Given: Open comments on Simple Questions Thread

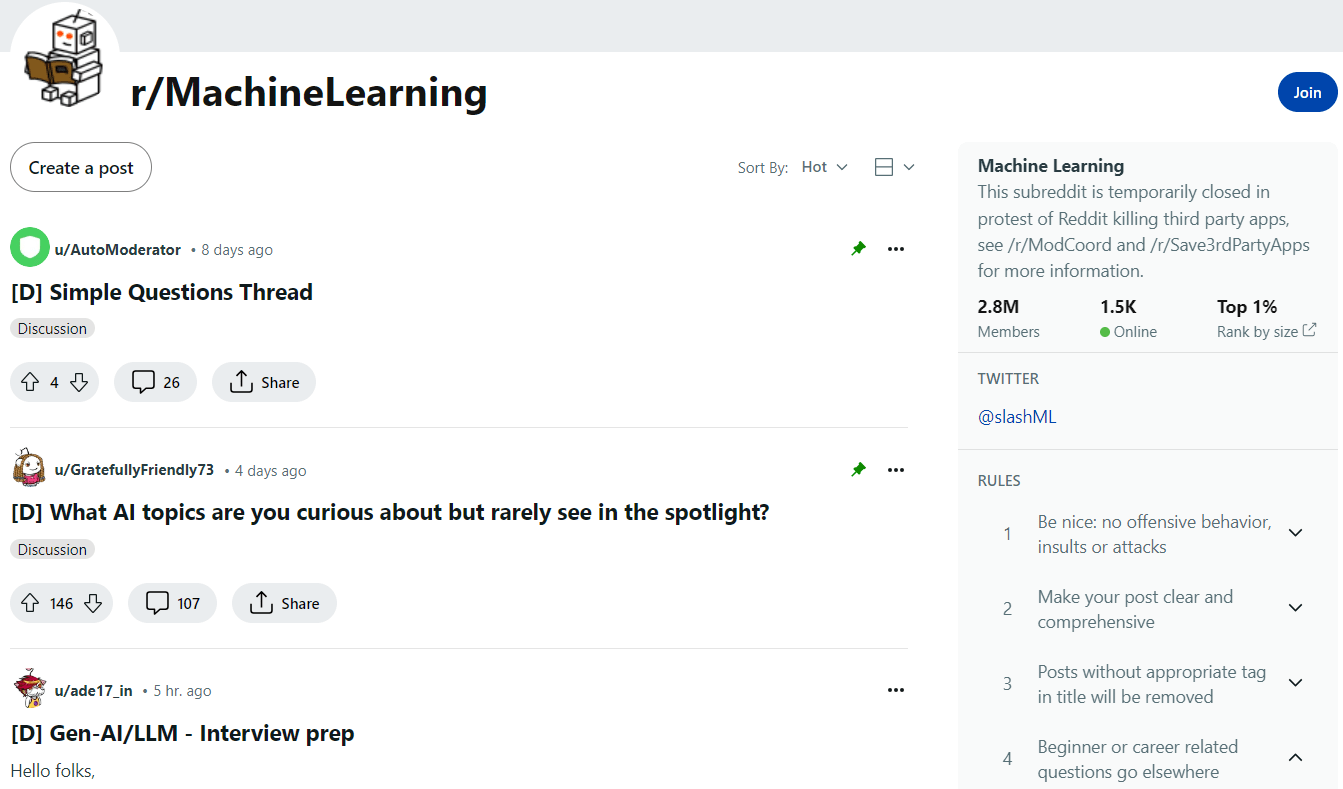Looking at the screenshot, I should tap(155, 382).
